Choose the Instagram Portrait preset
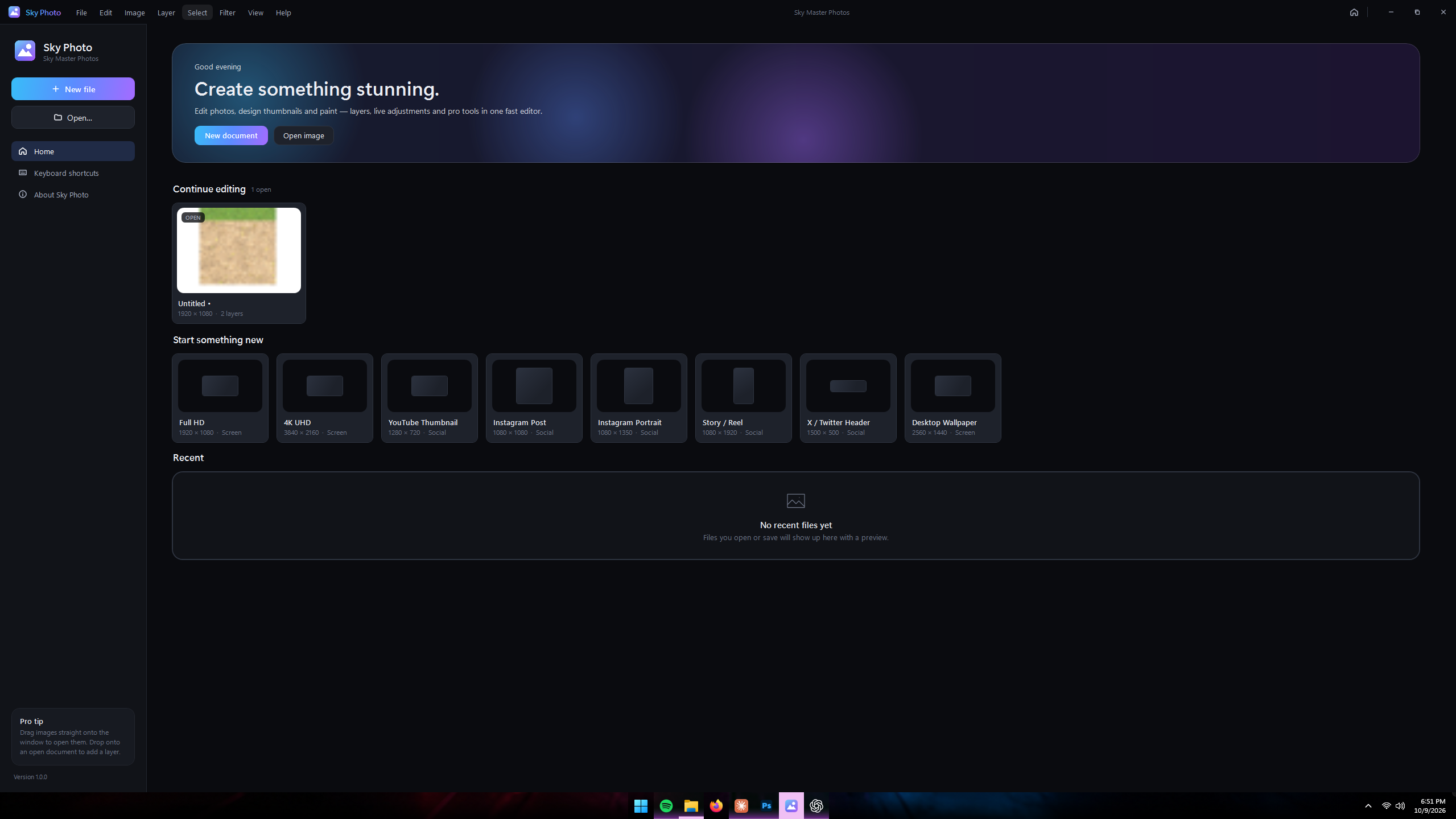The height and width of the screenshot is (819, 1456). point(639,398)
